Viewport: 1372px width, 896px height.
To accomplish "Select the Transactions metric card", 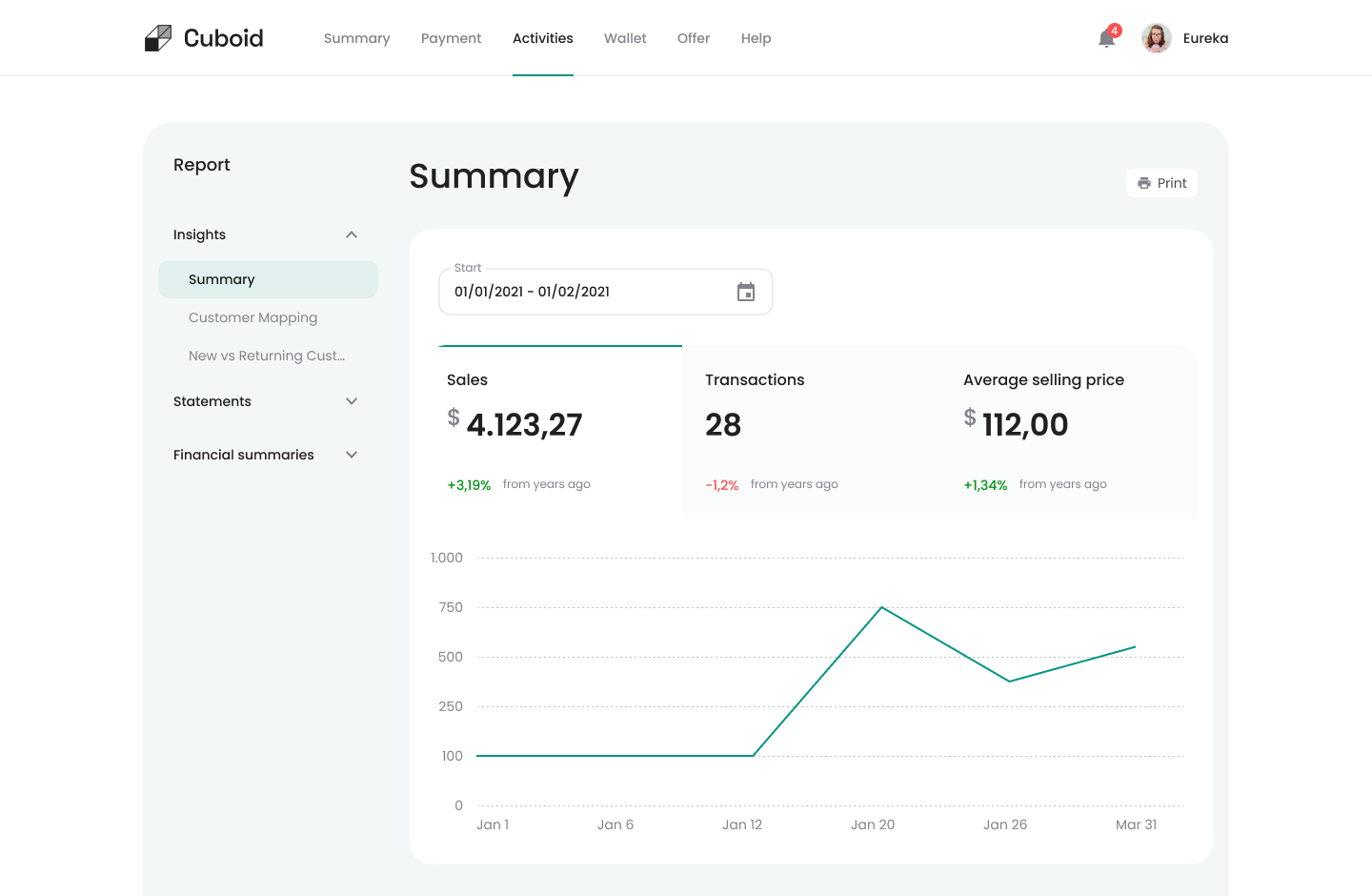I will [811, 431].
